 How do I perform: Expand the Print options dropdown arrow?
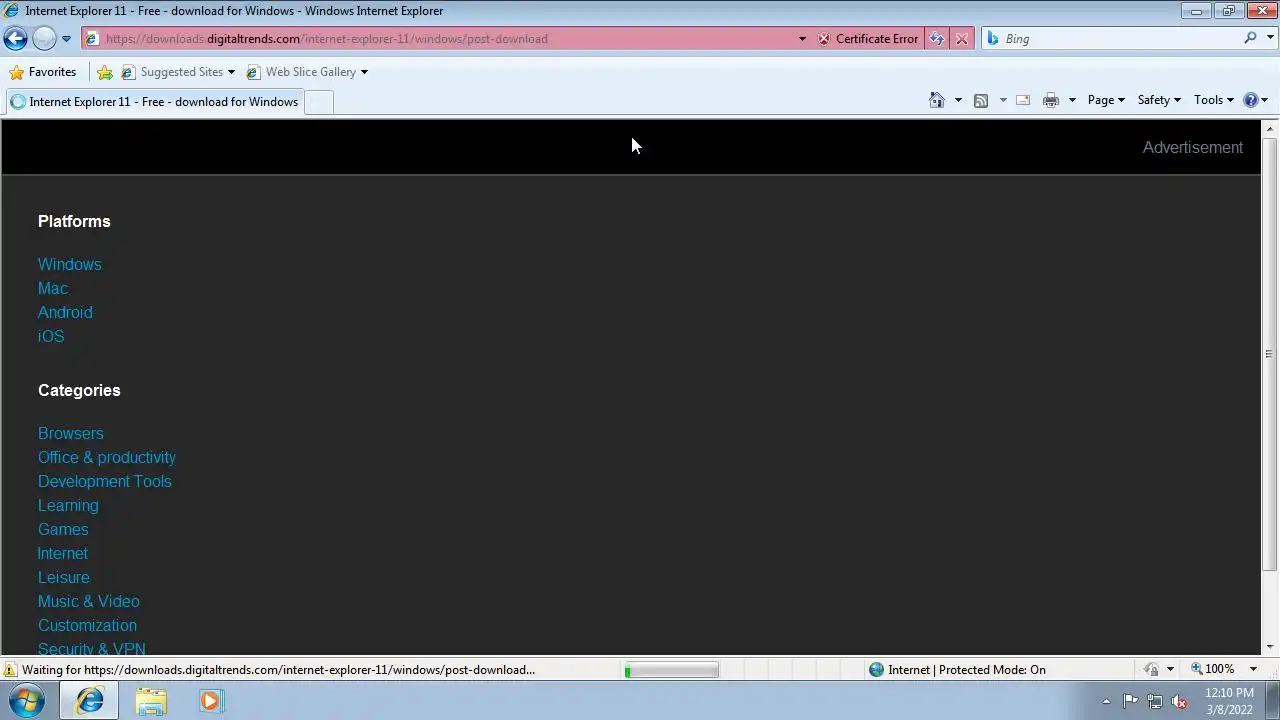(x=1072, y=100)
